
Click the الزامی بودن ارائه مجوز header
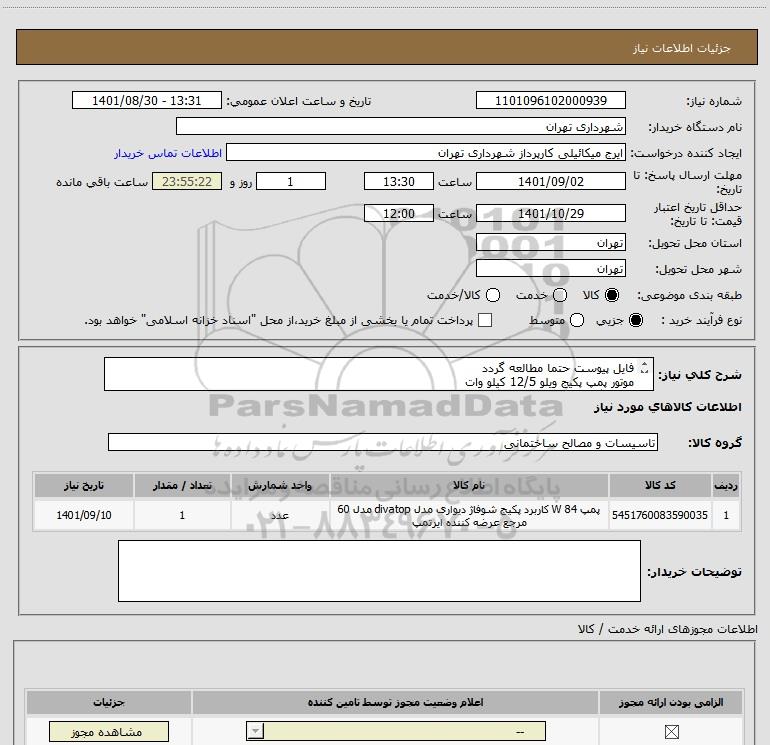point(671,702)
